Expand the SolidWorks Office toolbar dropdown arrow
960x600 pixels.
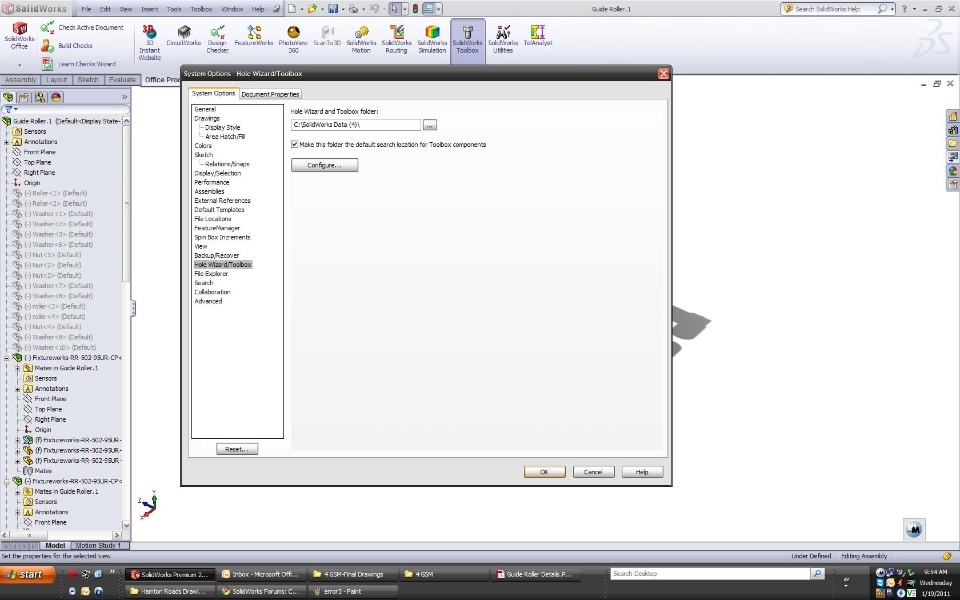click(x=20, y=64)
